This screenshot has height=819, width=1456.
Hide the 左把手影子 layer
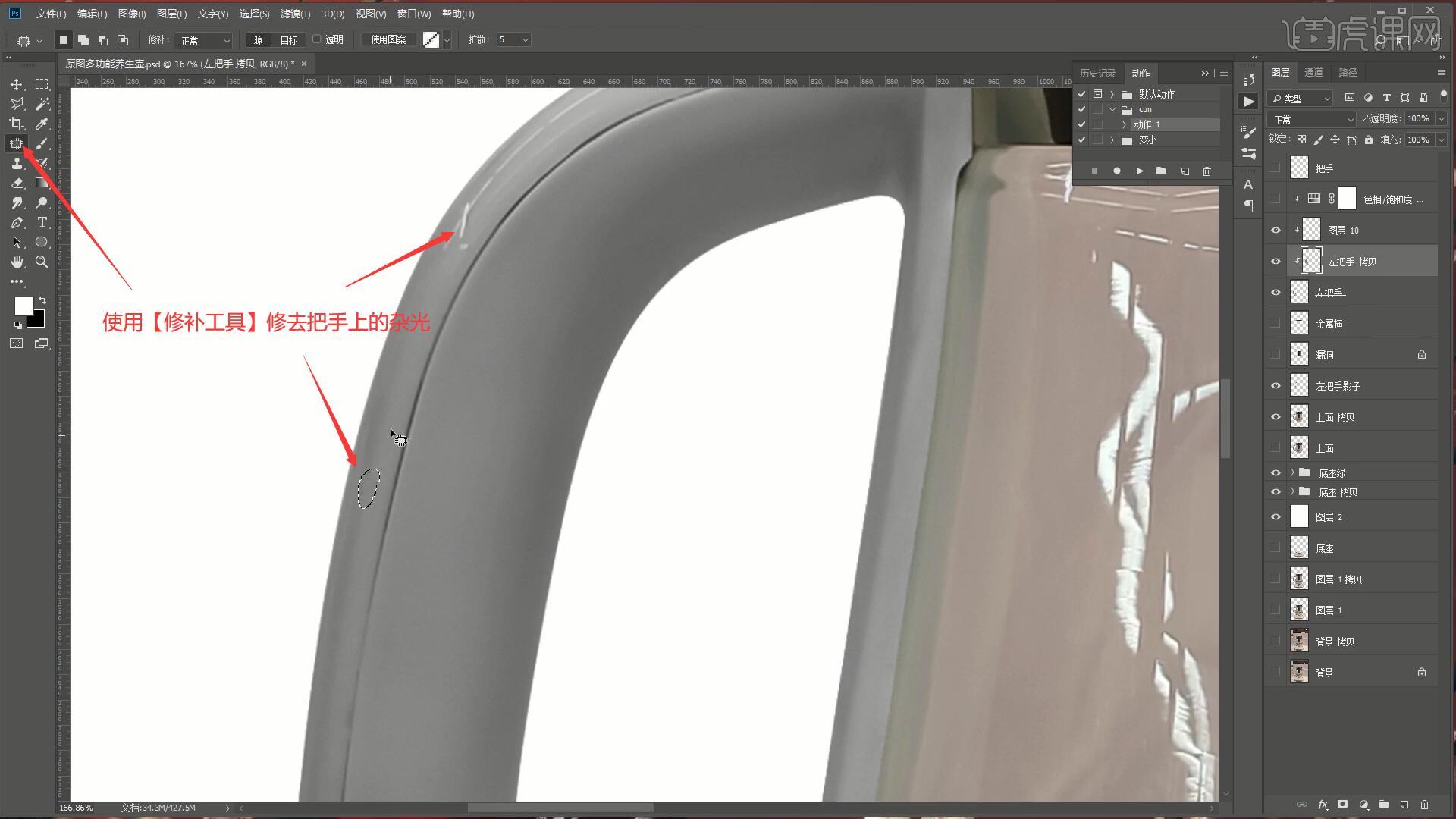(1276, 386)
